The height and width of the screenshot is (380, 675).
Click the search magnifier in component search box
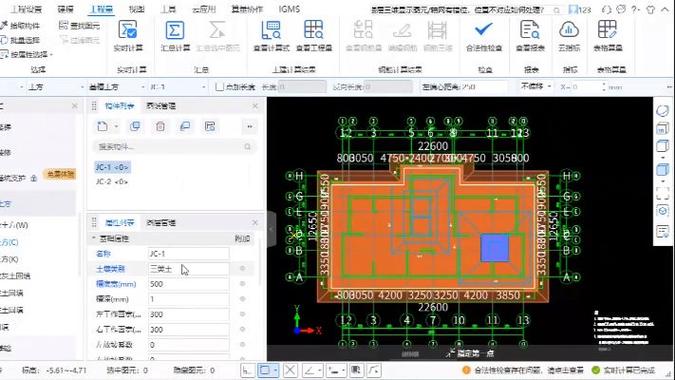(248, 147)
